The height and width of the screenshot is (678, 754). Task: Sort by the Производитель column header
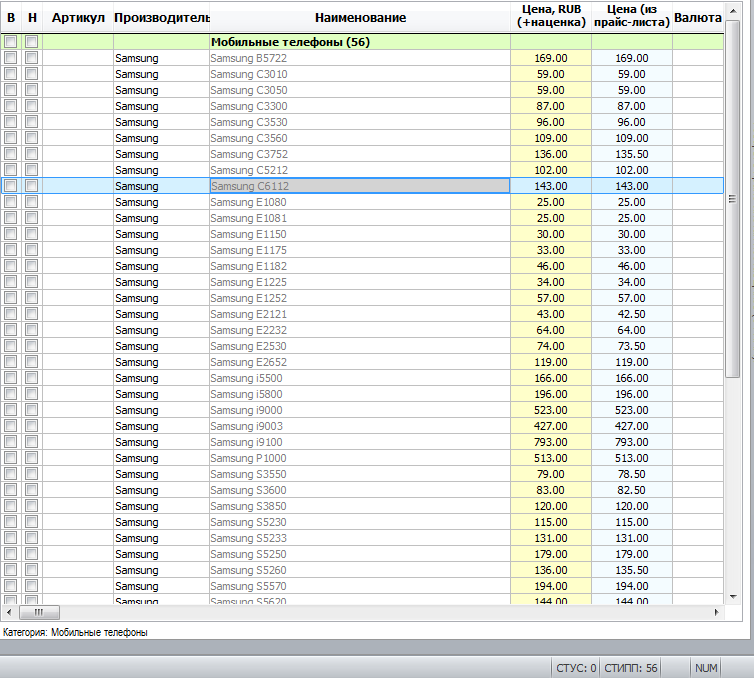tap(162, 17)
